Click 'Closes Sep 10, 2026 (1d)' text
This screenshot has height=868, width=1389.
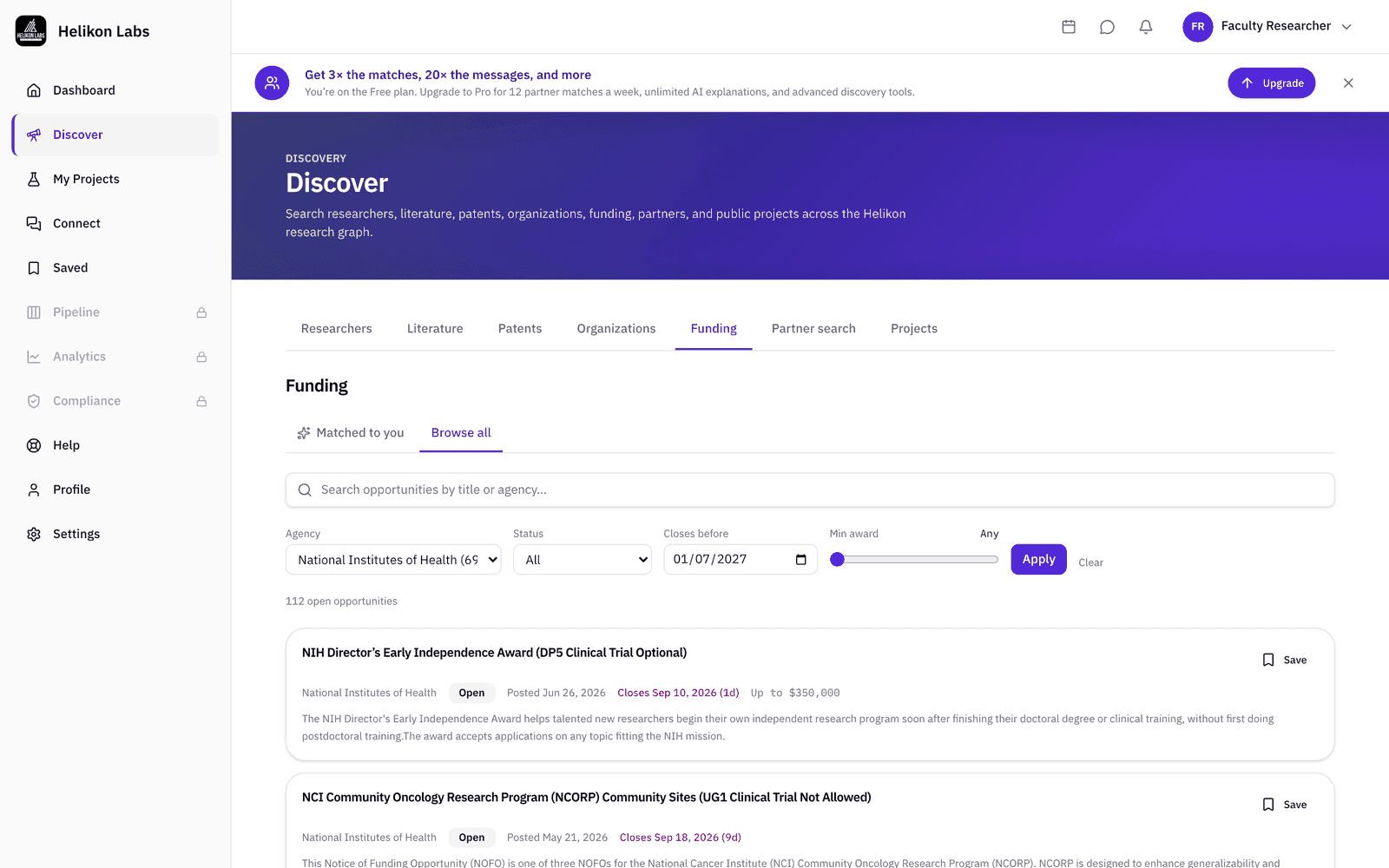tap(678, 693)
